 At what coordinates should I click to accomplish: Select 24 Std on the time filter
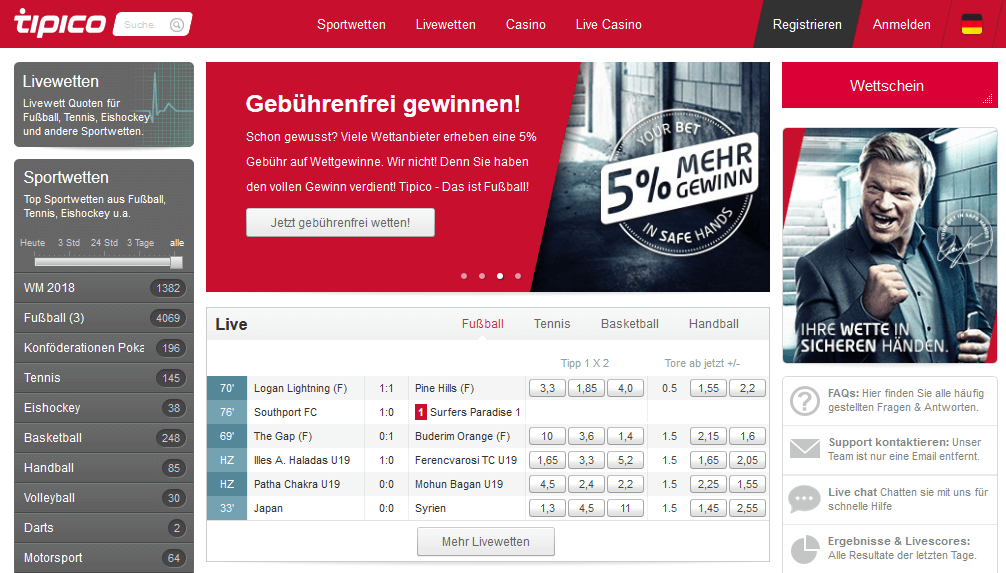(104, 243)
